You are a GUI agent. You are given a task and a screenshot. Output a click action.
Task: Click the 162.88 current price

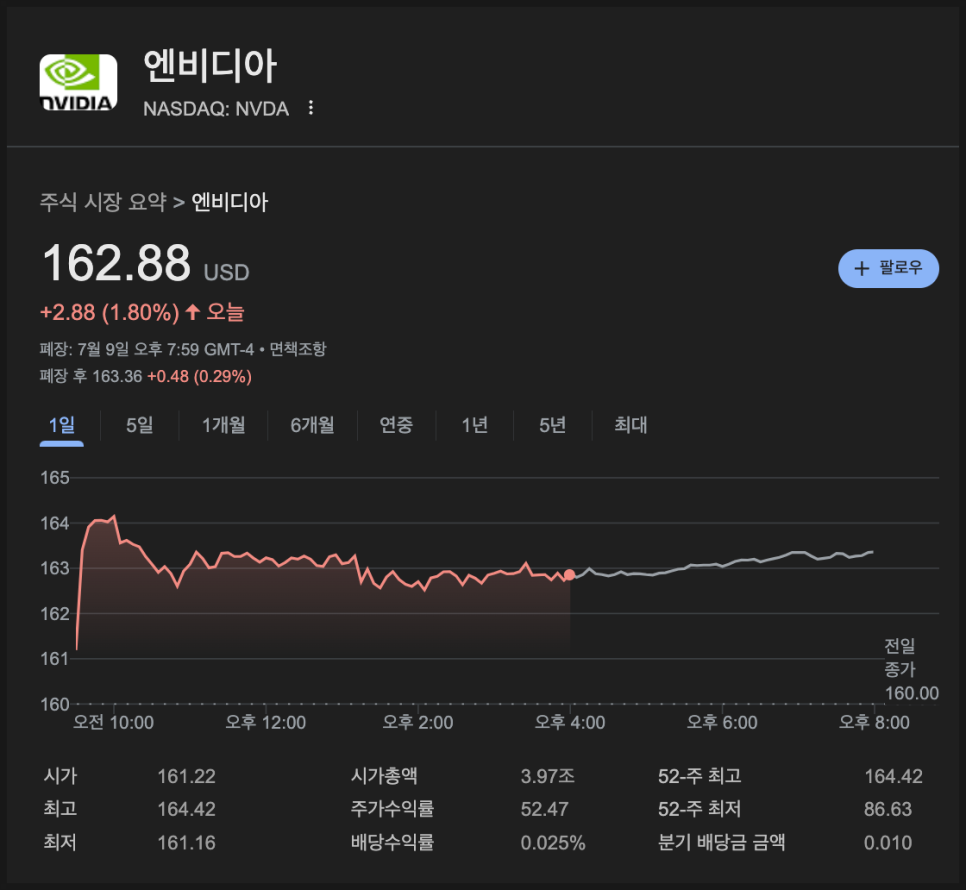(x=116, y=263)
